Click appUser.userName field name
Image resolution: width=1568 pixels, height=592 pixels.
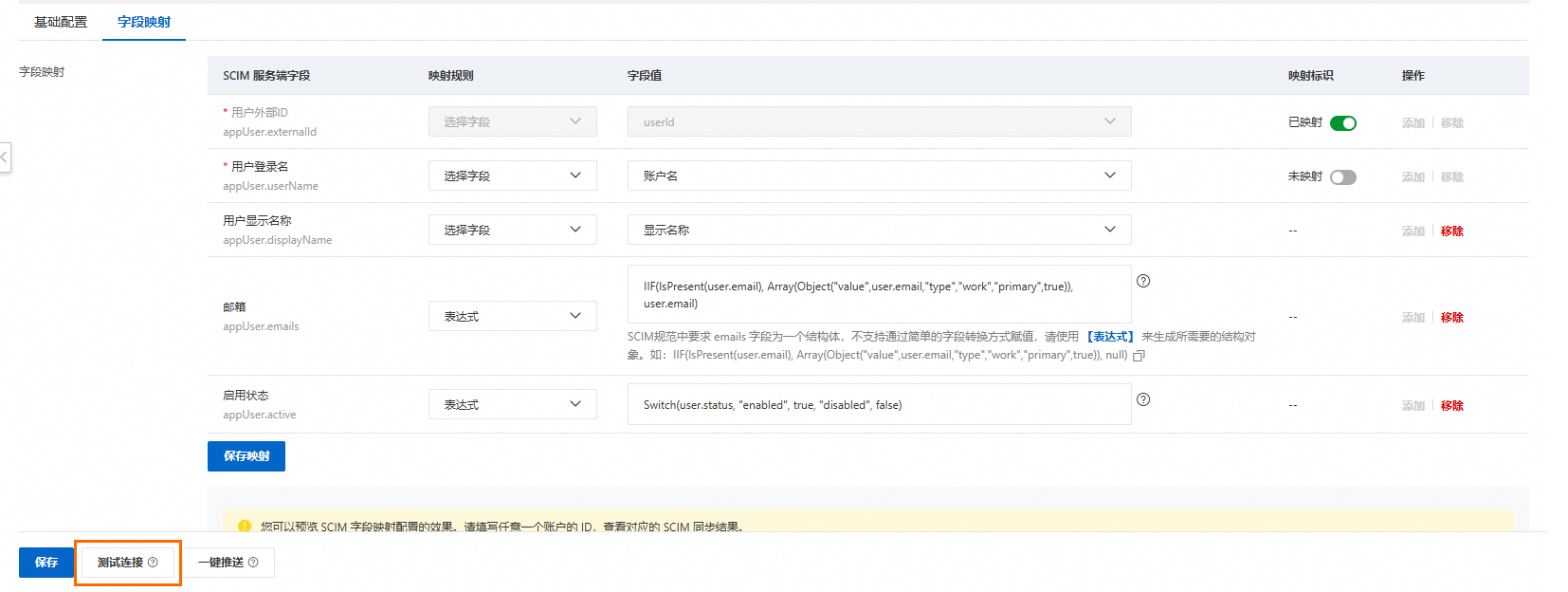click(271, 186)
